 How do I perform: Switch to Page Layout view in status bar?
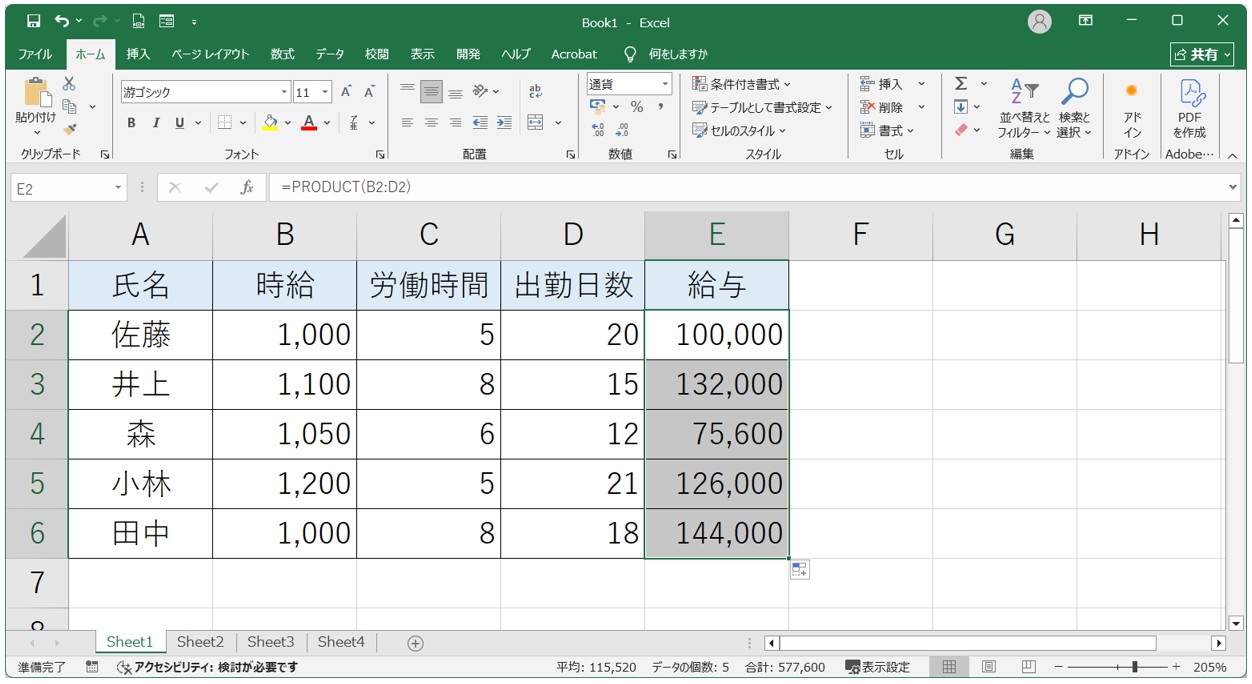coord(988,667)
